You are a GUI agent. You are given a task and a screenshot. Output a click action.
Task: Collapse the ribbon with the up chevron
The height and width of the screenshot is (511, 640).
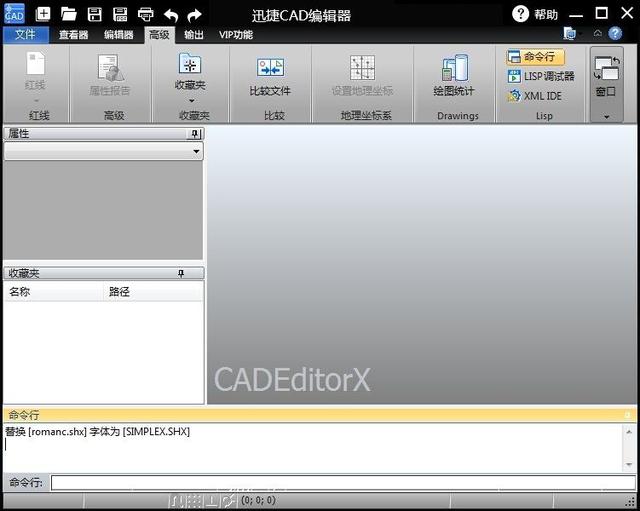[x=598, y=33]
